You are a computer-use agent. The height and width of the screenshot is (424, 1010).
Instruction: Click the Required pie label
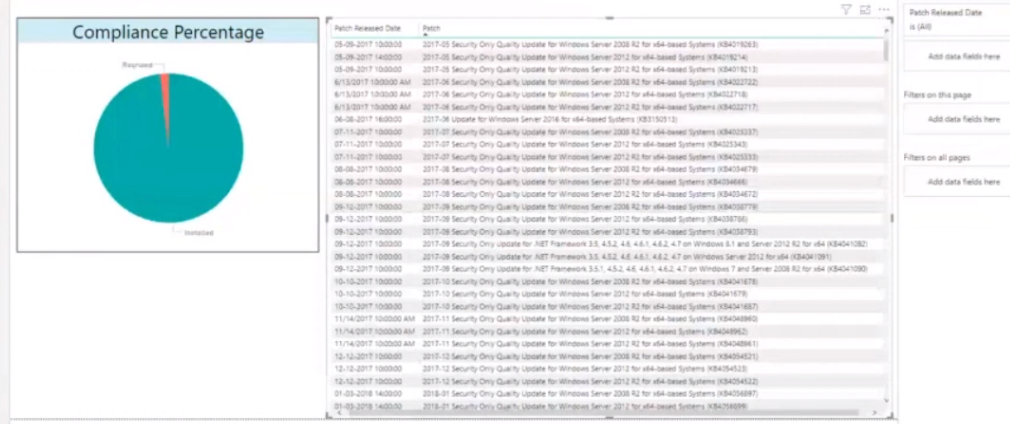tap(137, 65)
